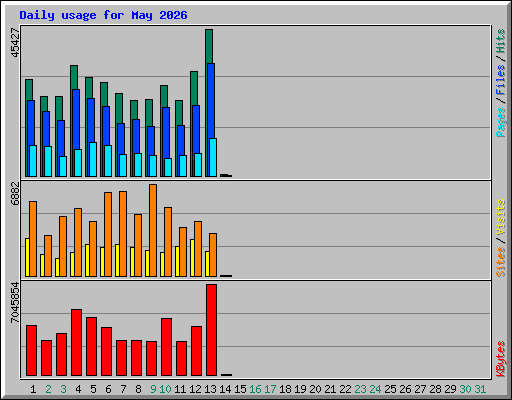Viewport: 512px width, 400px height.
Task: Click the green day 23 label on the x-axis
Action: (x=360, y=389)
